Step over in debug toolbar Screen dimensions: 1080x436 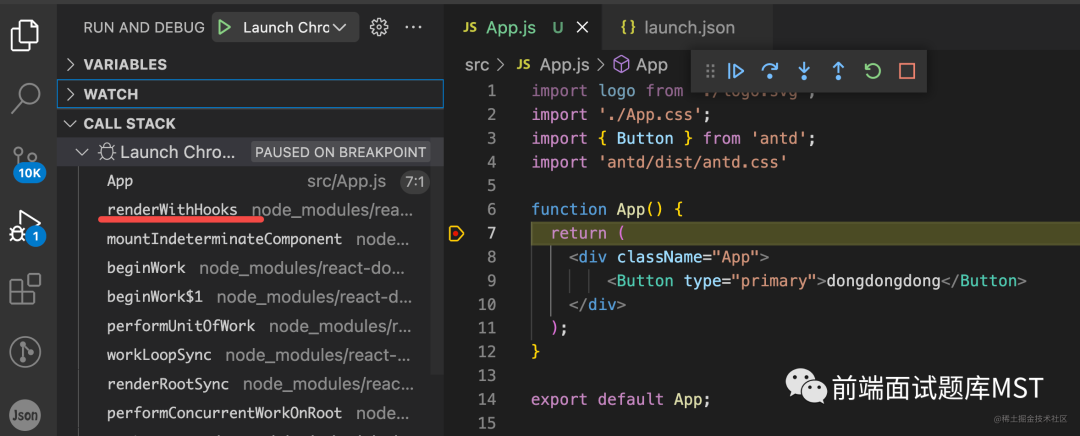click(770, 71)
